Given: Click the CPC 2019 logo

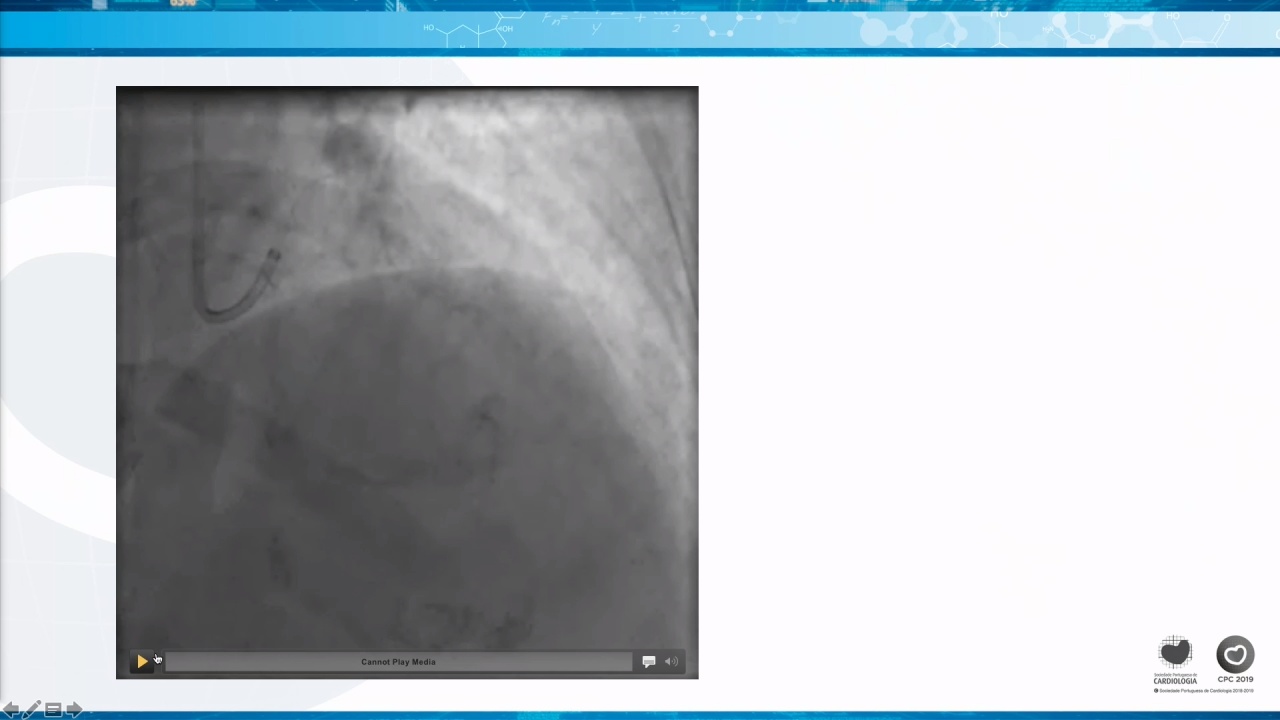Looking at the screenshot, I should pyautogui.click(x=1235, y=660).
